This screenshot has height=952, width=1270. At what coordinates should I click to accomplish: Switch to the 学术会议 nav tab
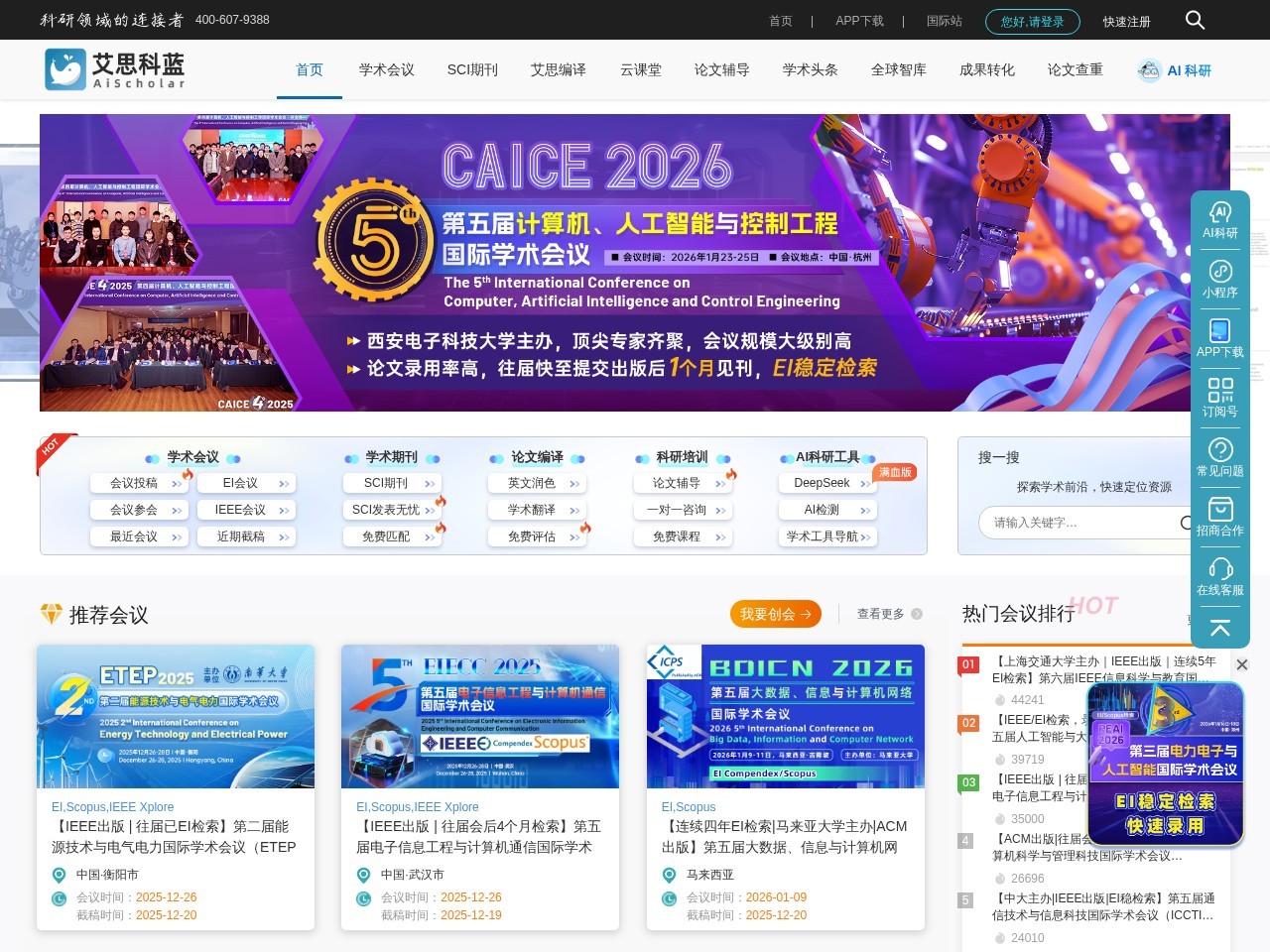386,69
